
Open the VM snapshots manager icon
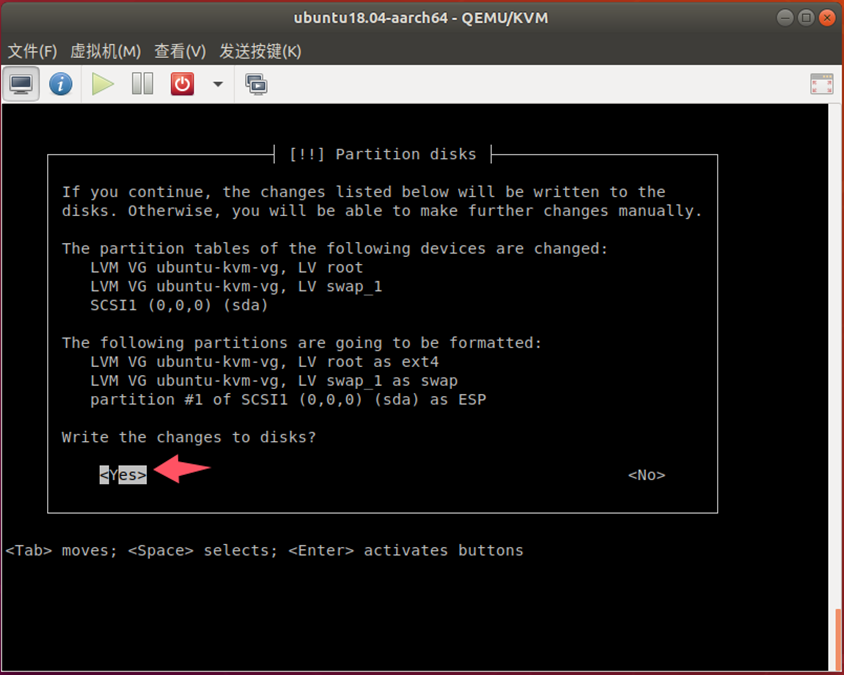pos(256,84)
